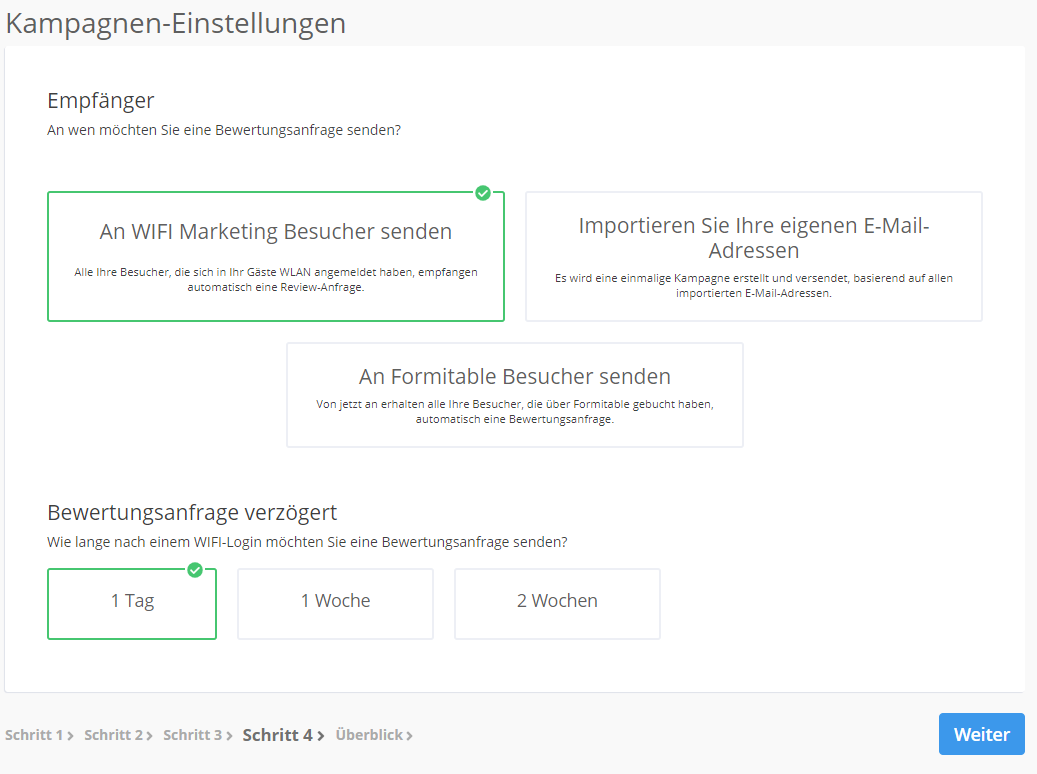Click description 'Alle Ihre Besucher, die sich in Ihr Gäste WLAN'
The image size is (1037, 774).
point(276,279)
